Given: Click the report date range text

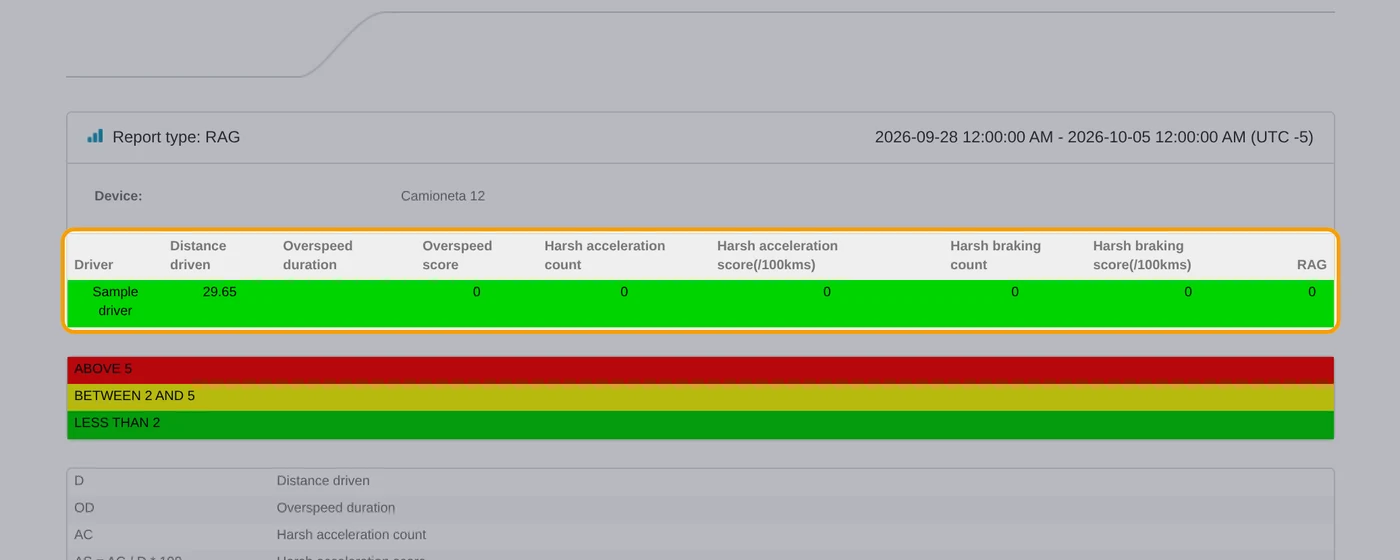Looking at the screenshot, I should click(1094, 137).
